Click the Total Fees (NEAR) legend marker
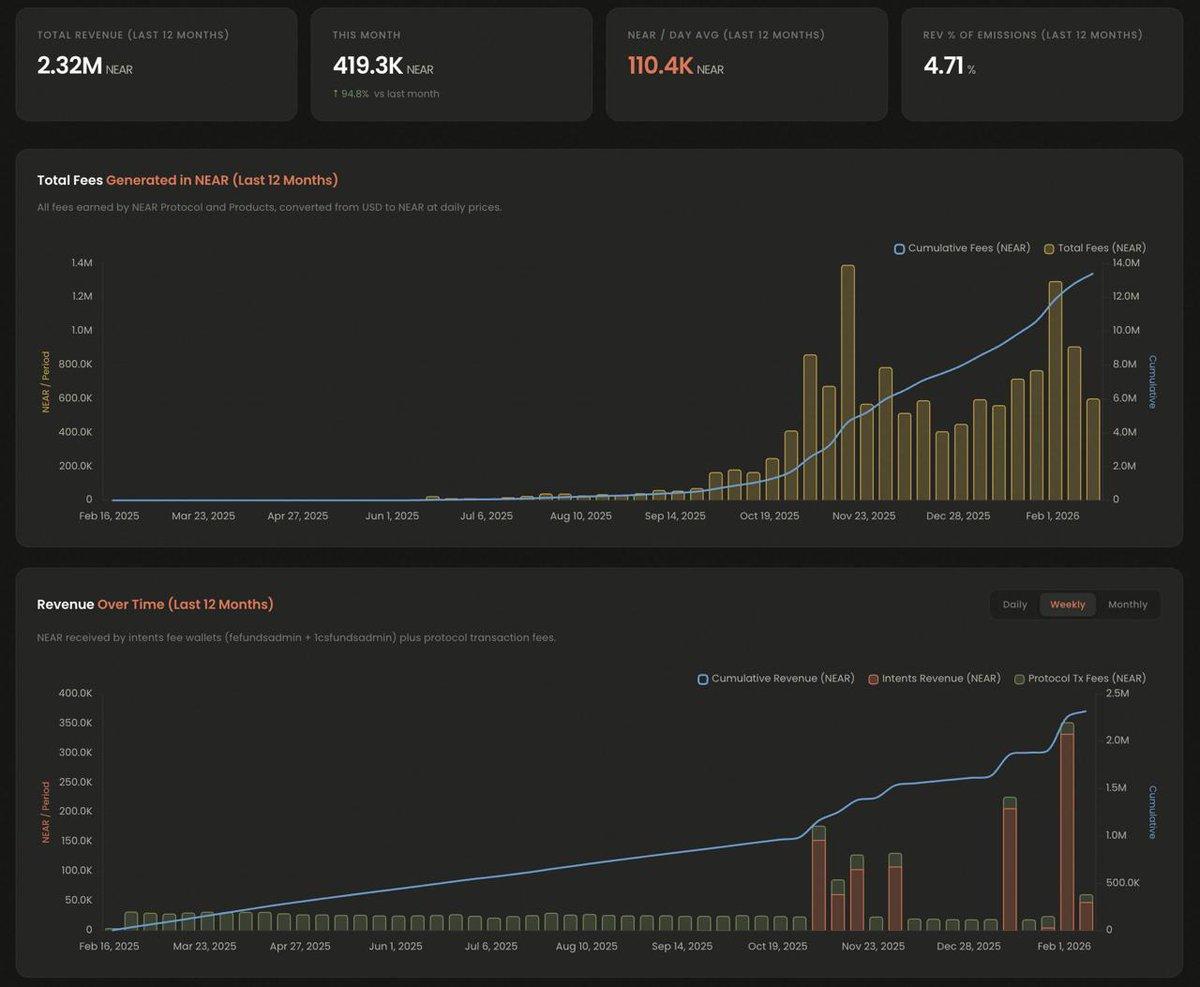Screen dimensions: 1200x987 (1048, 247)
